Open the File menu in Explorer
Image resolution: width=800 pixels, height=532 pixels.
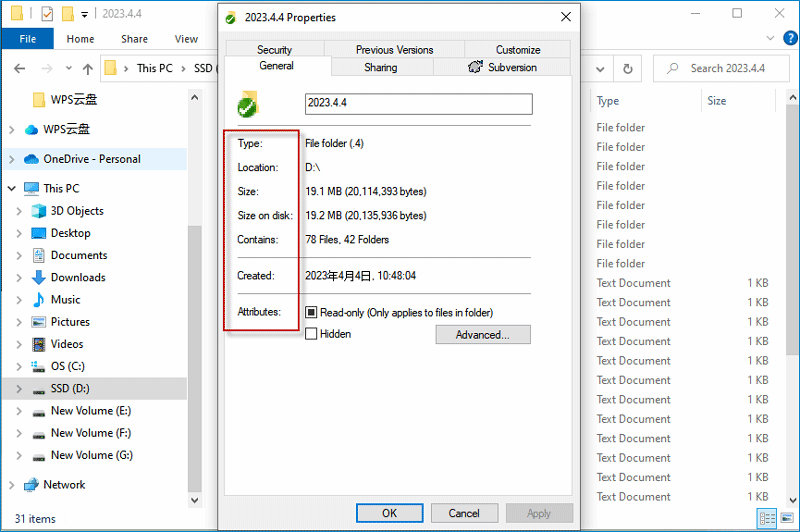(28, 39)
